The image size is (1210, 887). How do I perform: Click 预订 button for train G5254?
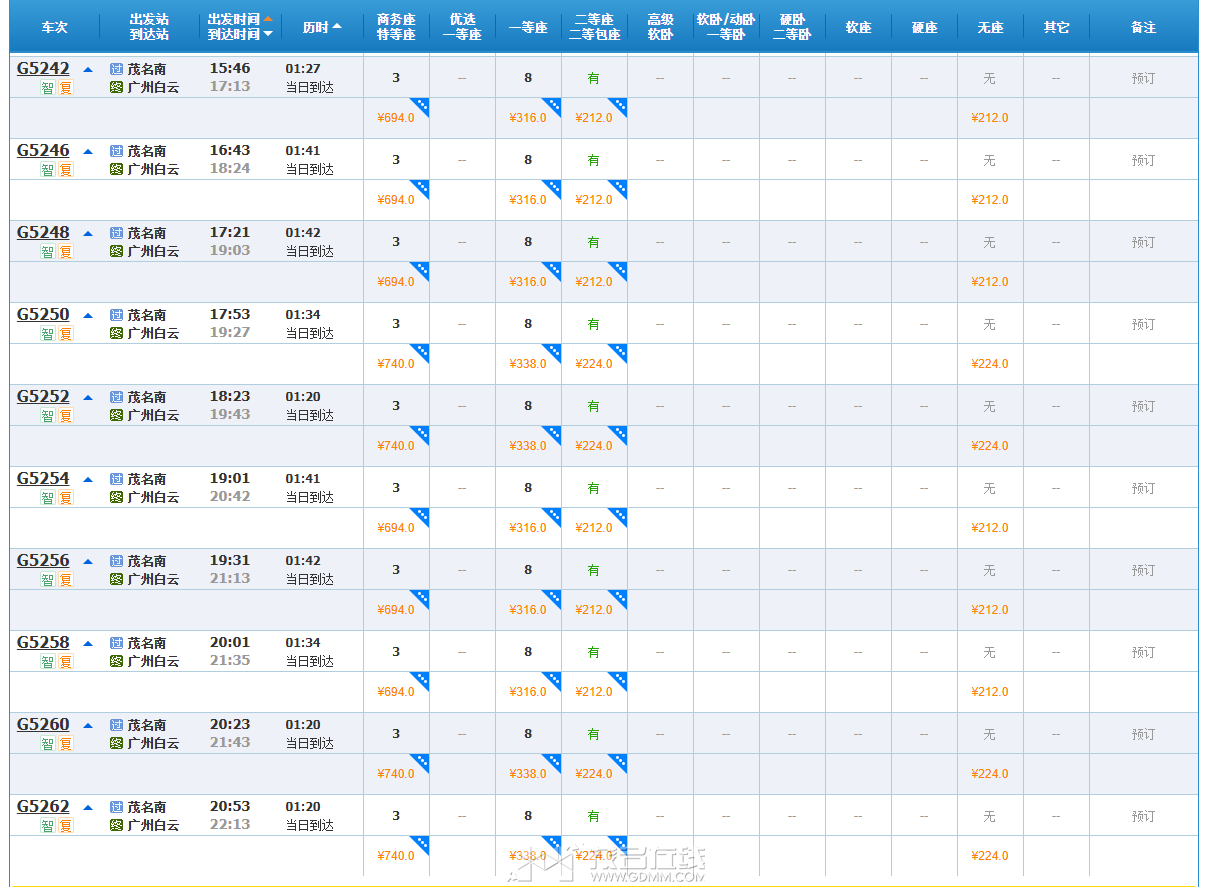coord(1143,488)
